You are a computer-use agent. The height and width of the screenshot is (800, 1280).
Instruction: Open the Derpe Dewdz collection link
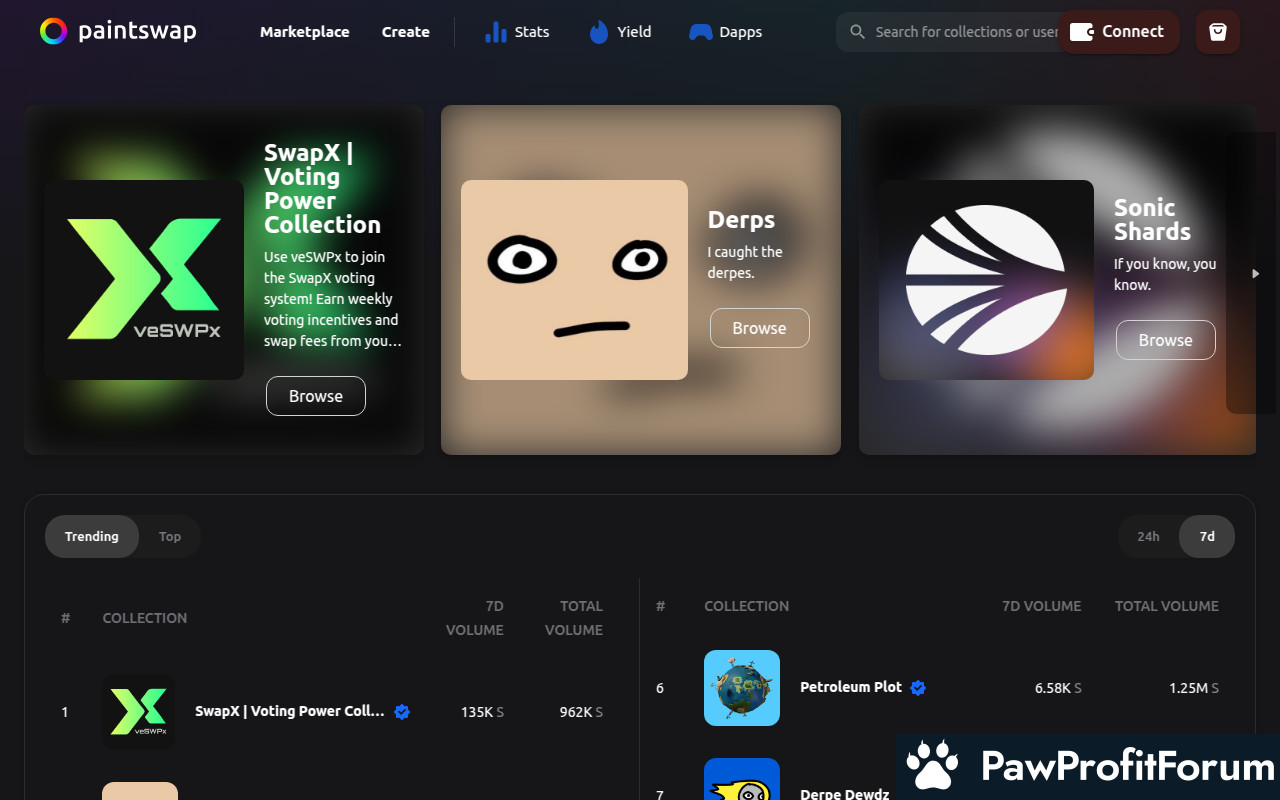tap(845, 794)
